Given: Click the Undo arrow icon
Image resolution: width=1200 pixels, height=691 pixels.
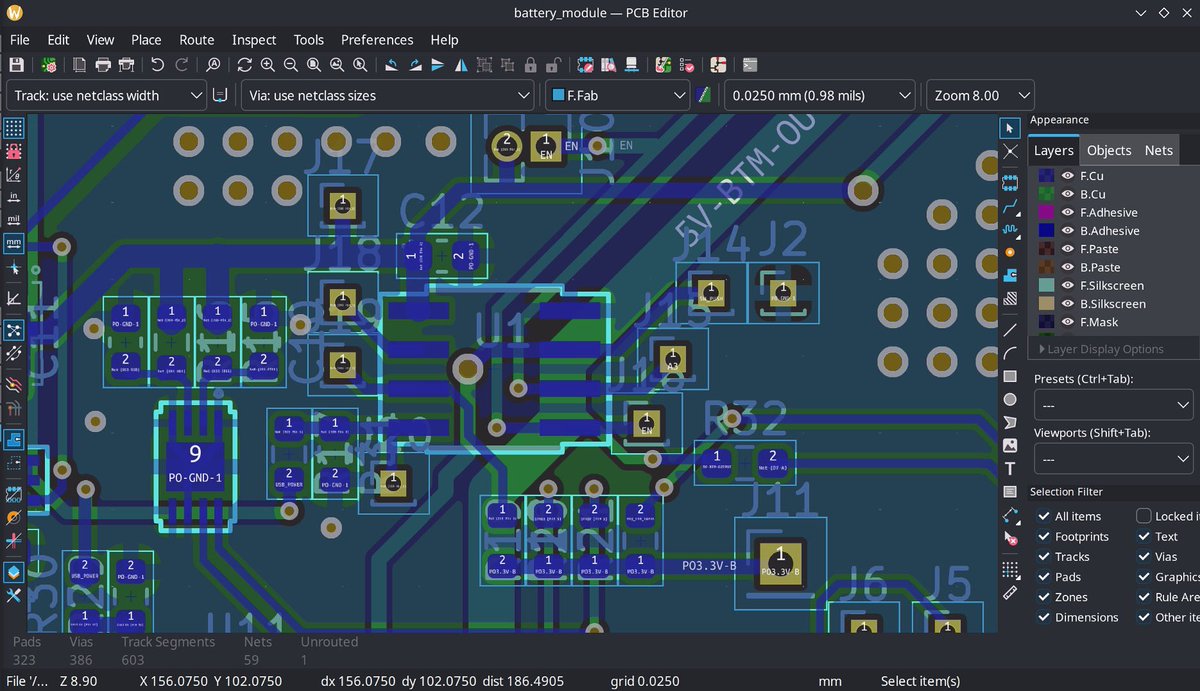Looking at the screenshot, I should coord(157,65).
